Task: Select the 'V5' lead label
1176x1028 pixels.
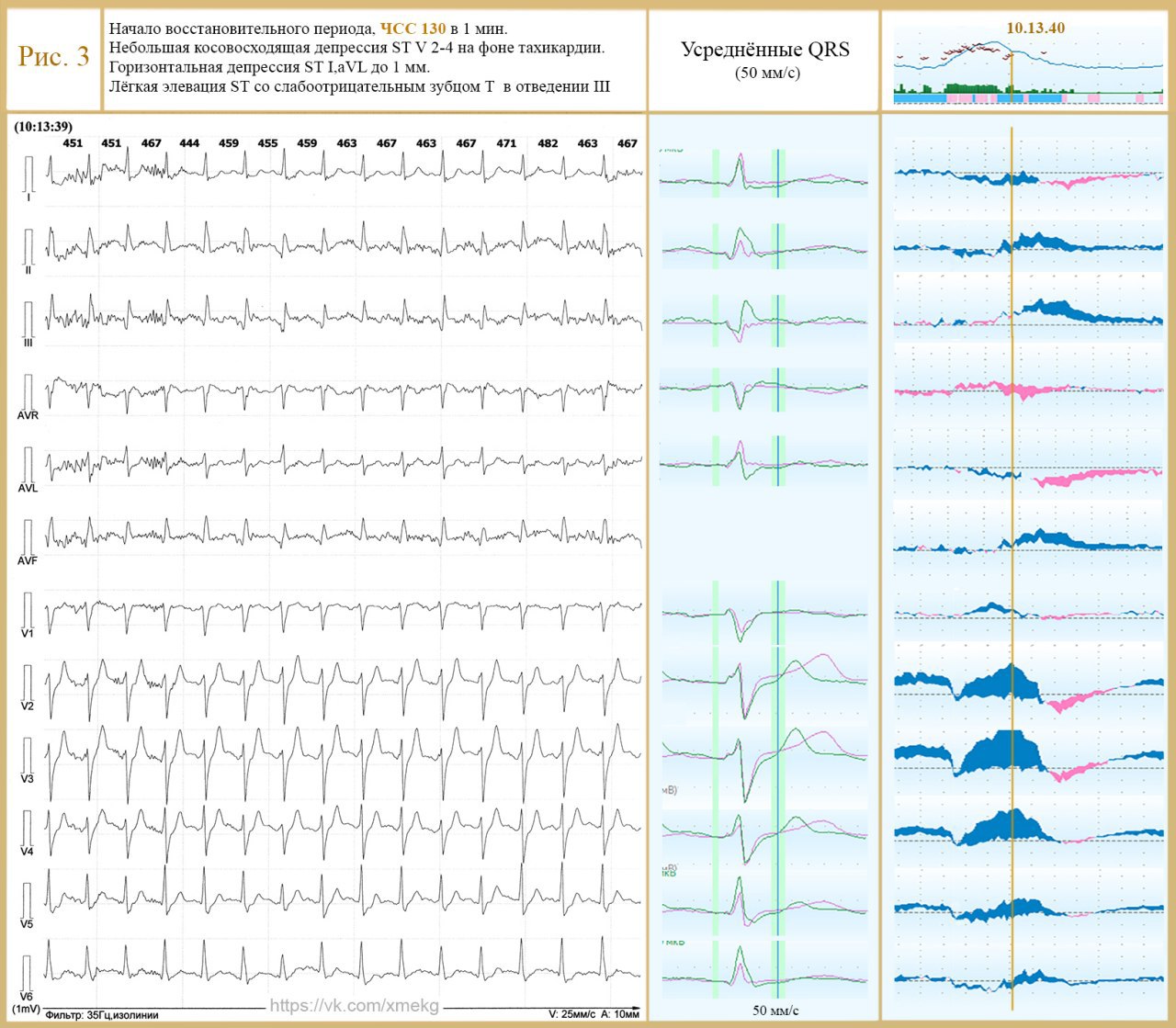Action: (28, 924)
